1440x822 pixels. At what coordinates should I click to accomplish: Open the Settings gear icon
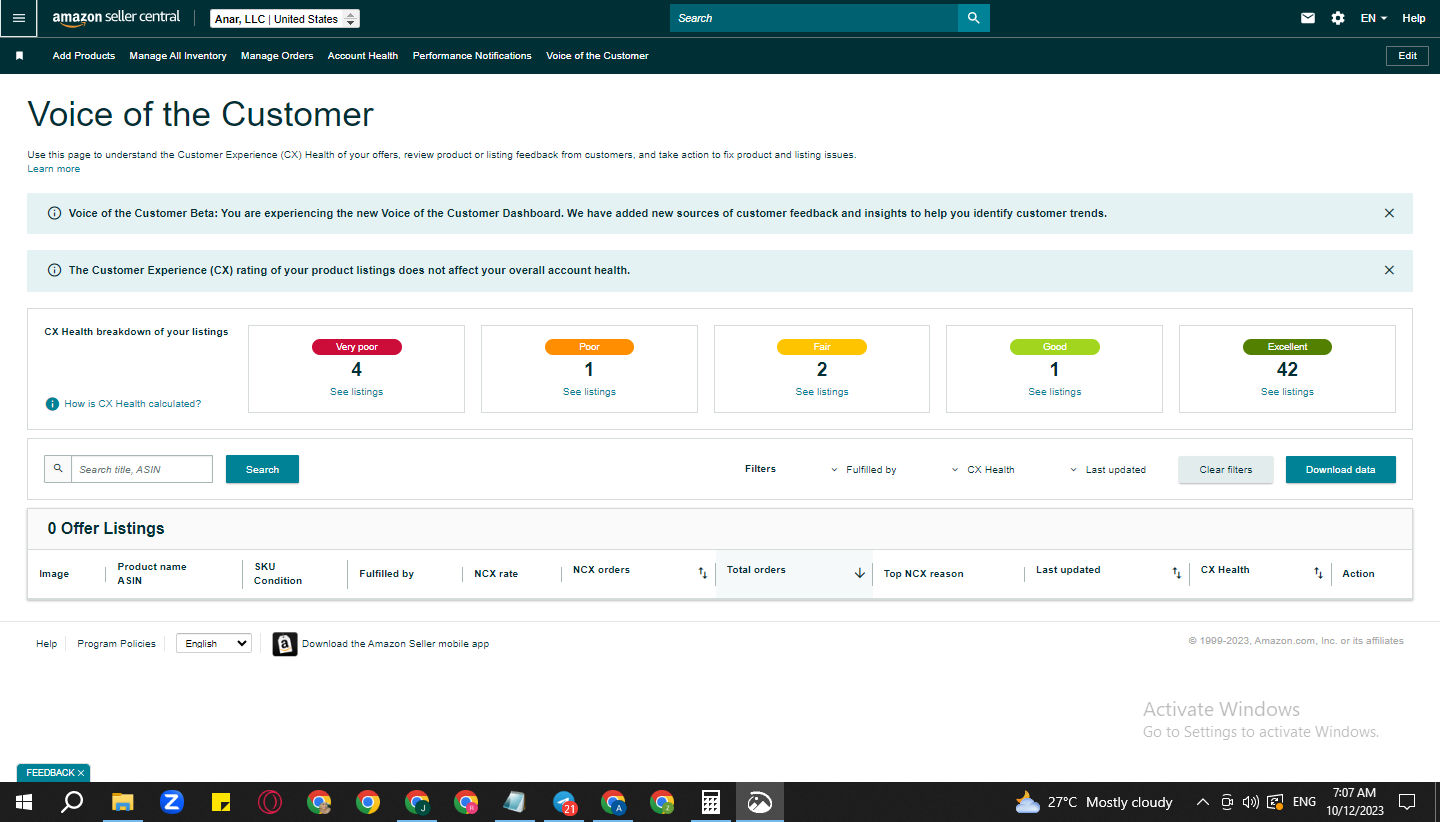(x=1338, y=18)
